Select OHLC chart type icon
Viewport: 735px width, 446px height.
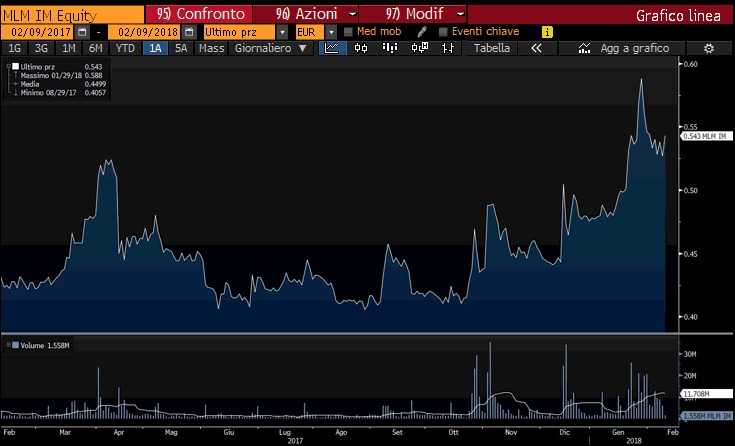448,48
